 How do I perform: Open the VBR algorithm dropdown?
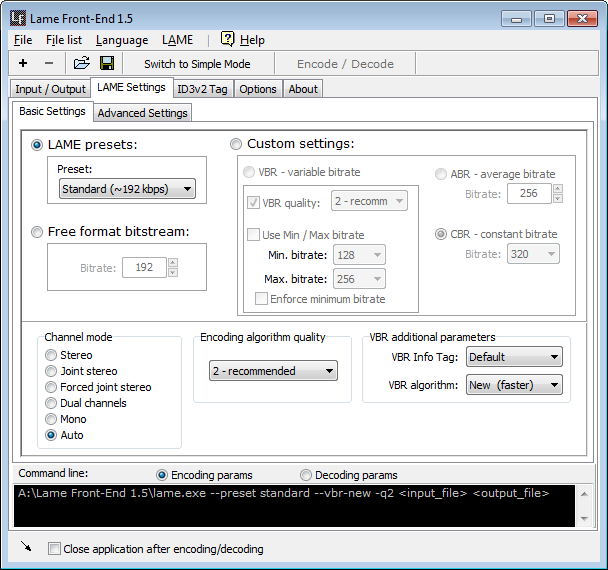tap(514, 385)
